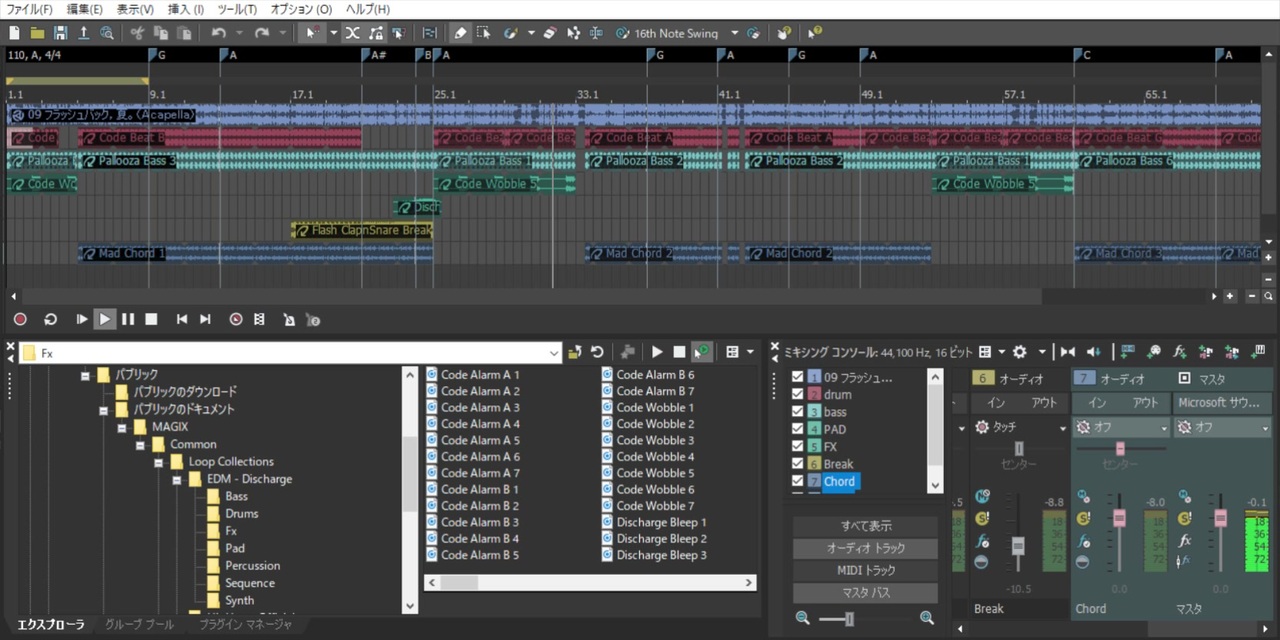
Task: Collapse the MAGIX folder in the tree
Action: [122, 427]
